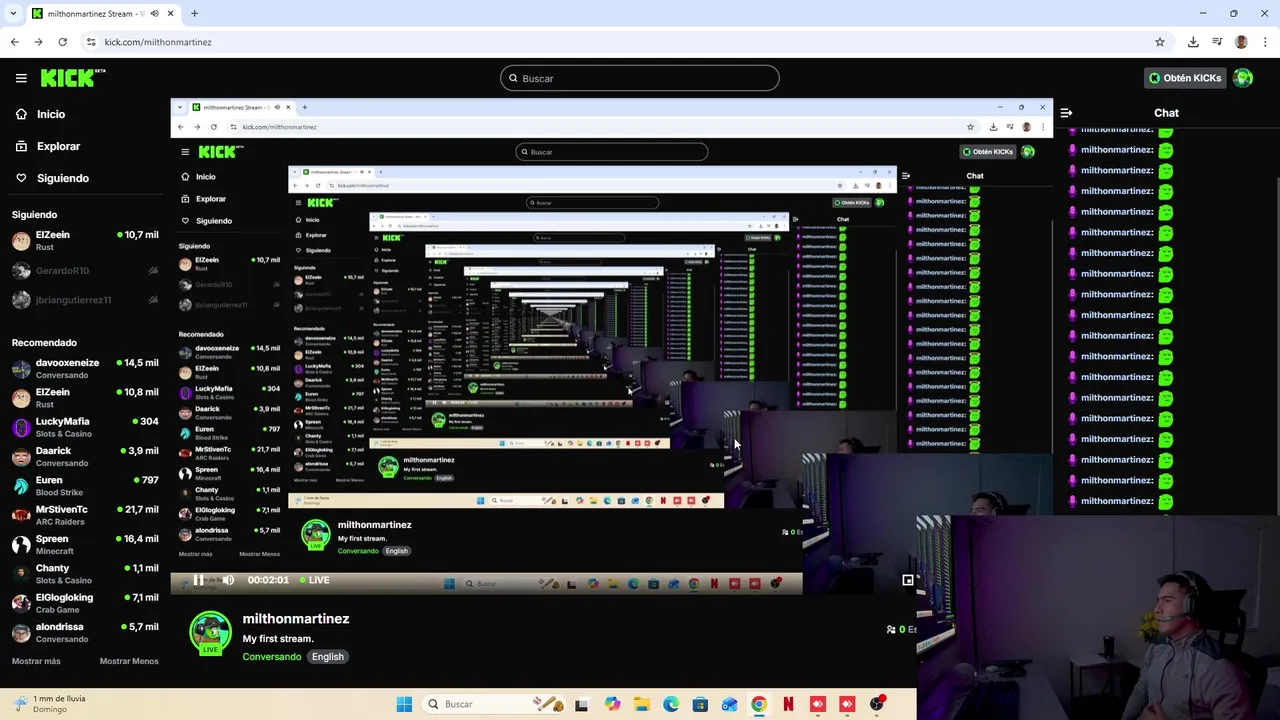The width and height of the screenshot is (1280, 720).
Task: Click the Obtén KICKs button
Action: pyautogui.click(x=1185, y=78)
